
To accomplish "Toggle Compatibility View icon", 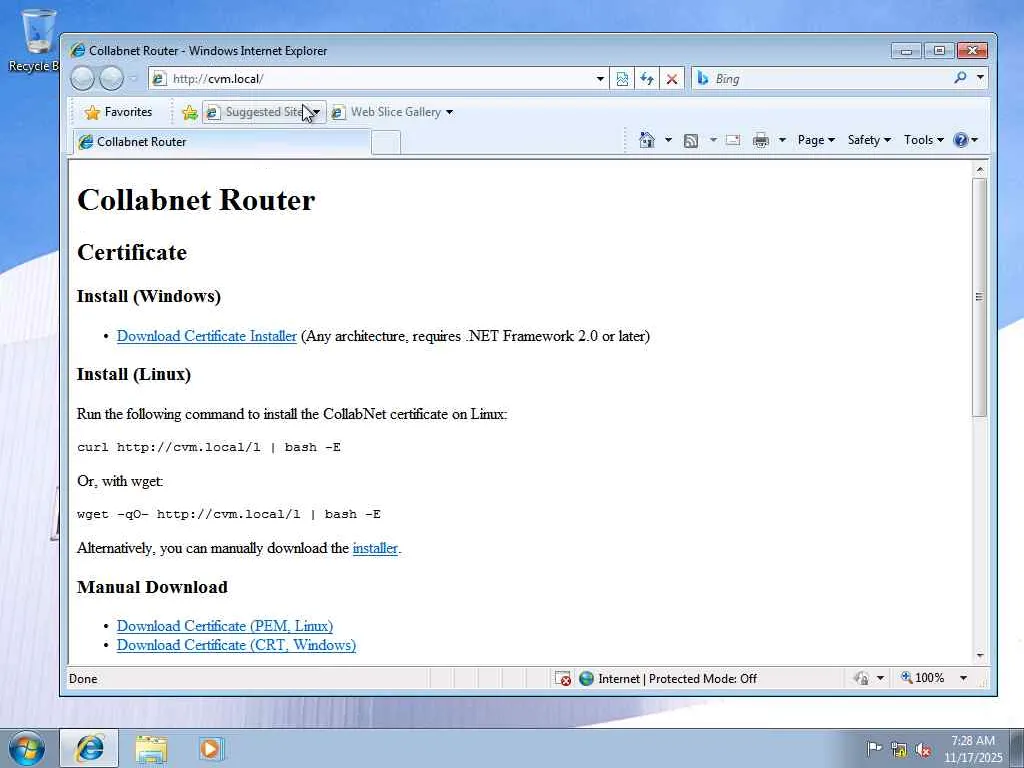I will 622,79.
